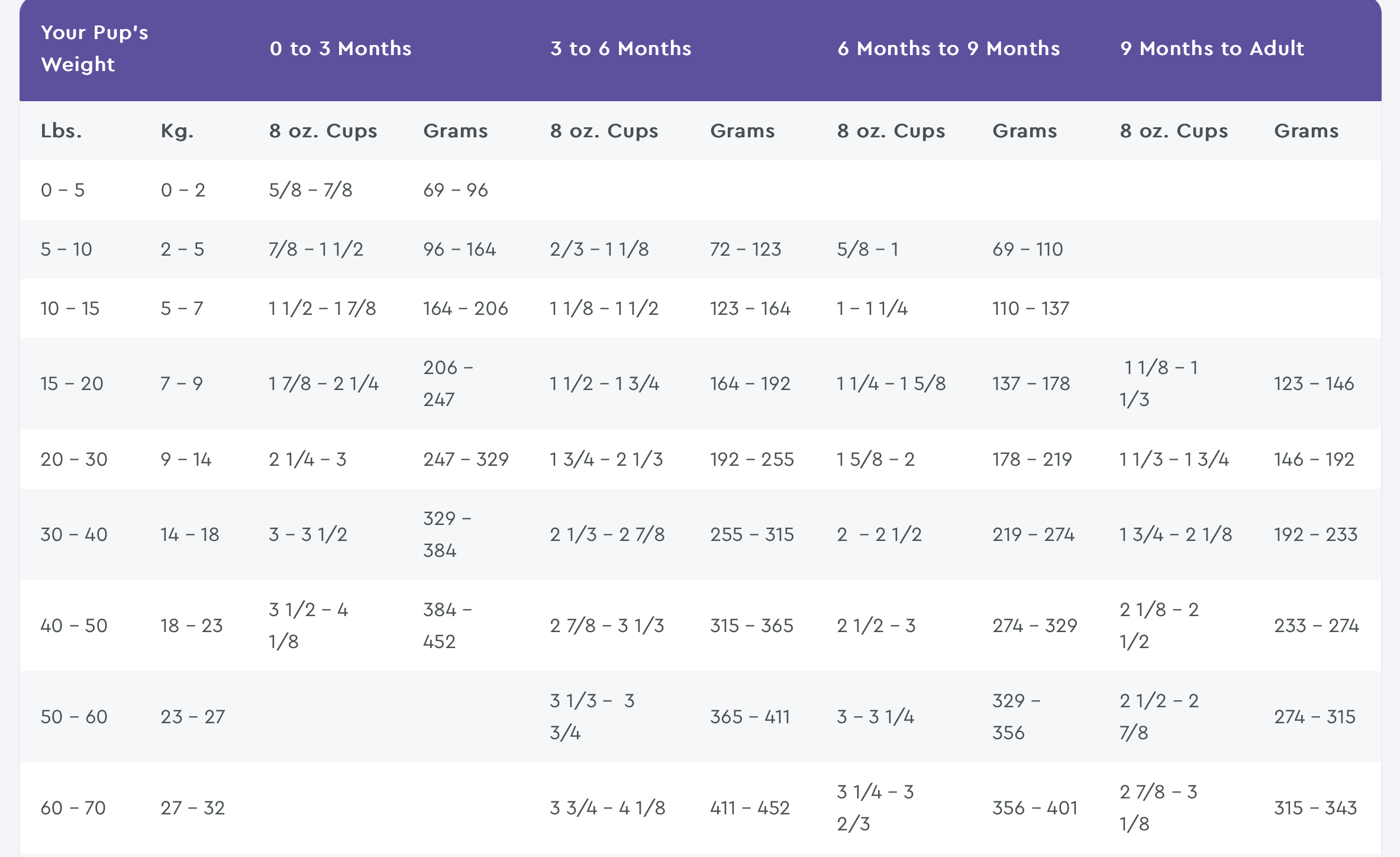Click the "3 to 6 Months" header
Viewport: 1400px width, 857px height.
(621, 49)
